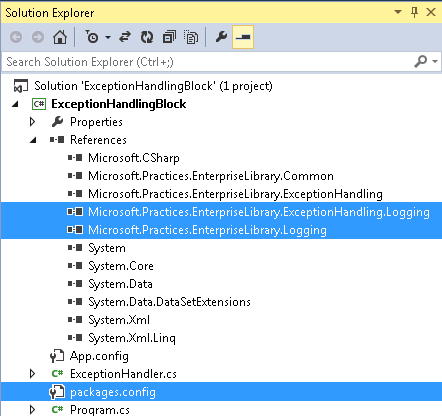Image resolution: width=442 pixels, height=416 pixels.
Task: Collapse the ExceptionHandlingBlock project node
Action: pos(15,104)
